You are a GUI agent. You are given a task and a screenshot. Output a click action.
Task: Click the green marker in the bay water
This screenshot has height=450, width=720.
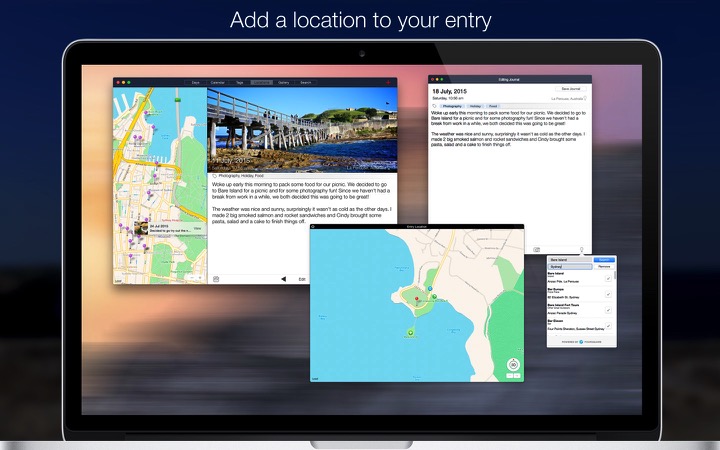[x=411, y=332]
